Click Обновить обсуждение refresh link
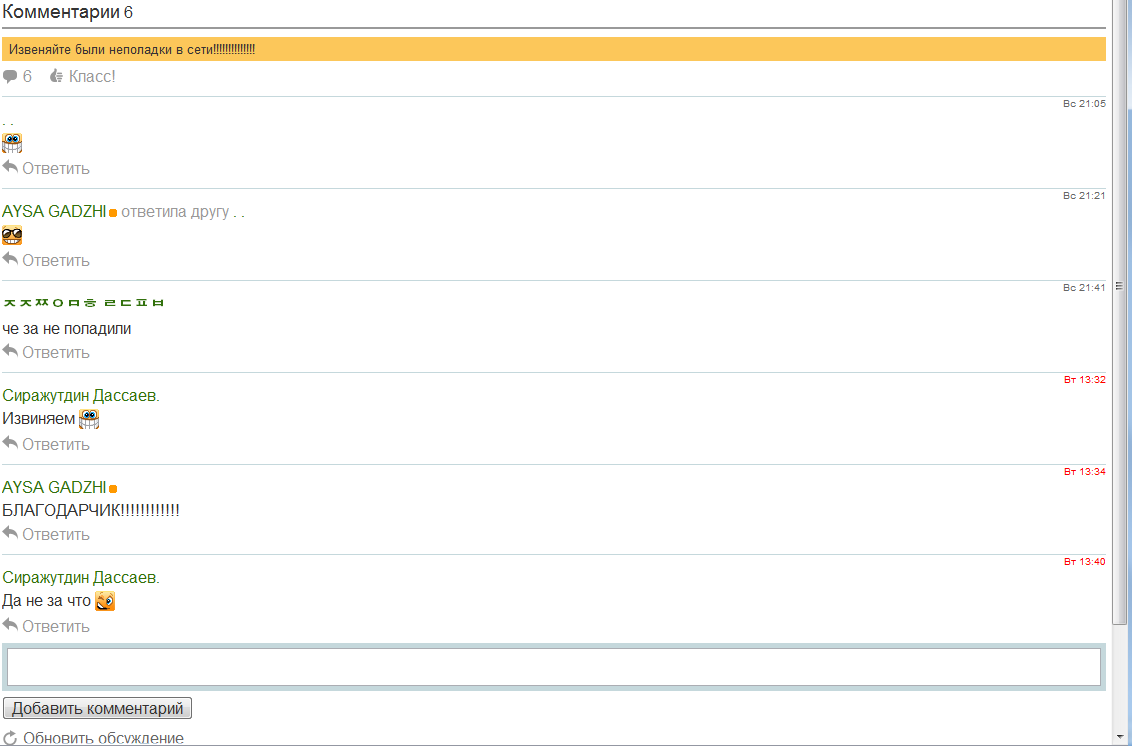 pyautogui.click(x=103, y=738)
